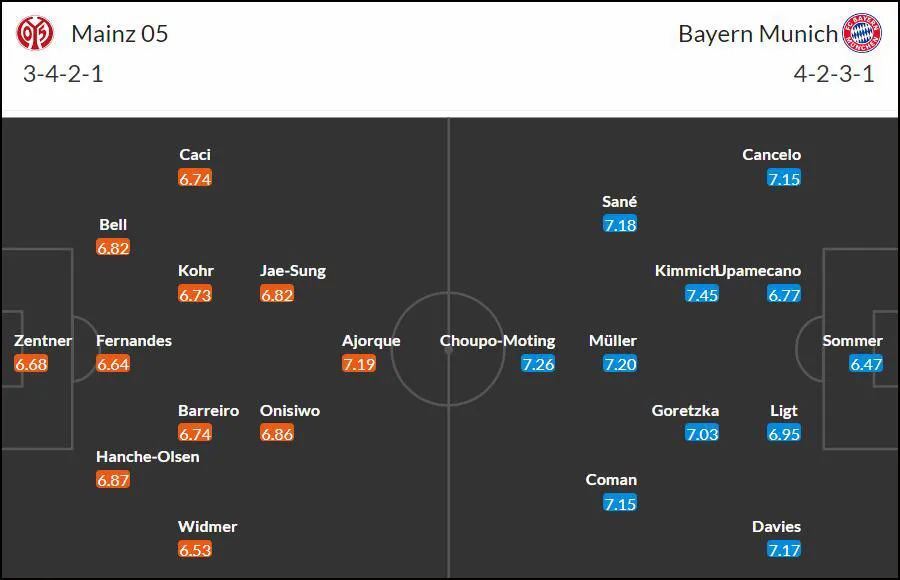Open Onisiwo's 6.86 rating badge
This screenshot has height=580, width=900.
coord(277,434)
